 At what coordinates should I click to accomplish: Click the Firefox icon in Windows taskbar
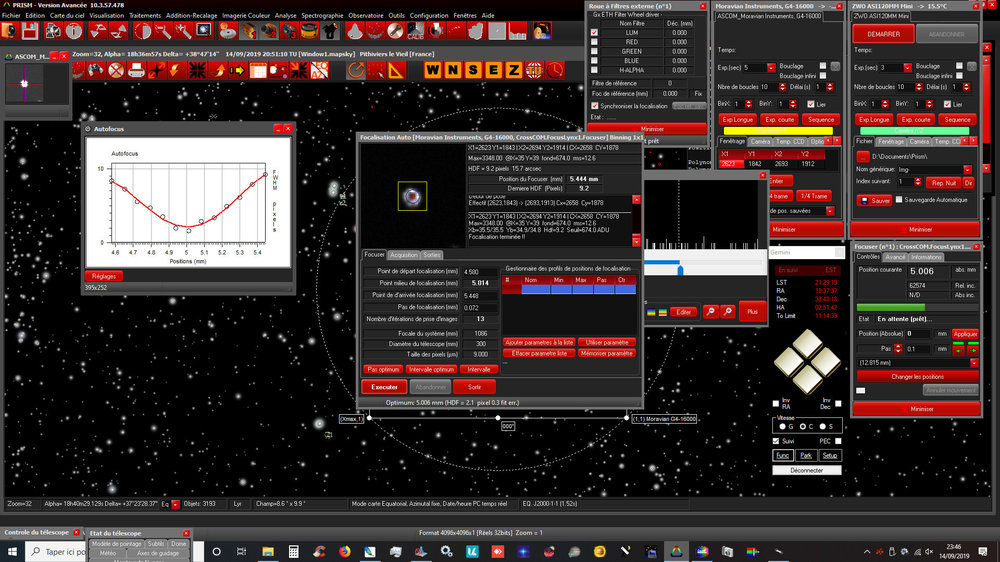(344, 551)
